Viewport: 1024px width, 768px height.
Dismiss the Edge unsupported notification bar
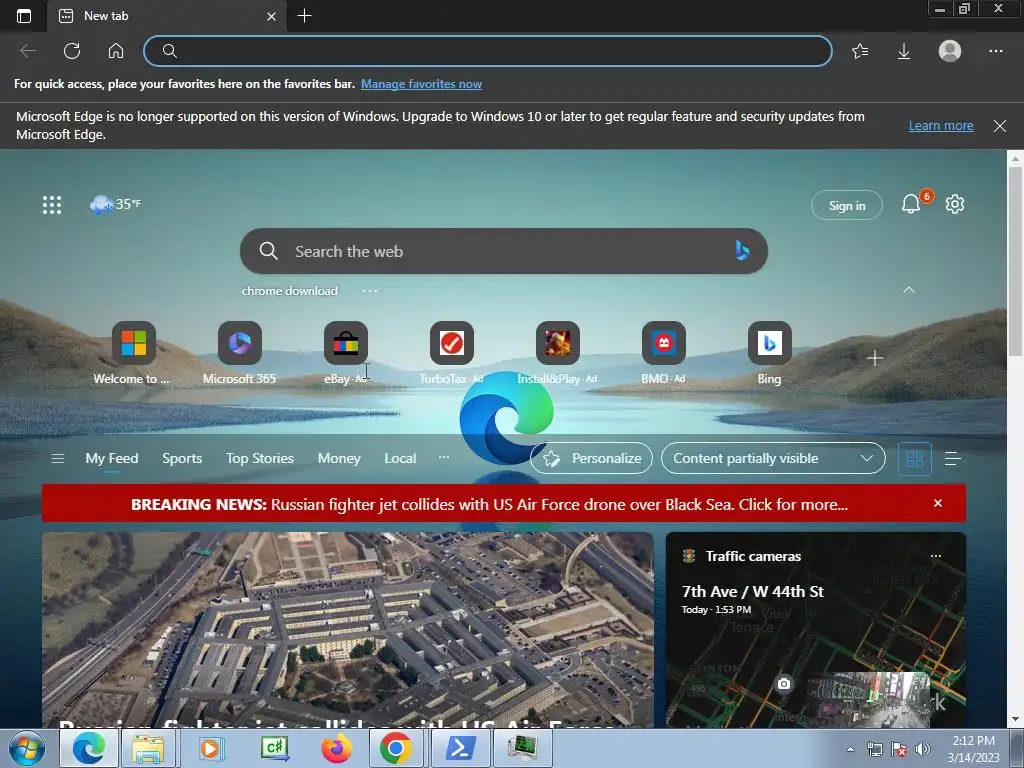[1000, 126]
